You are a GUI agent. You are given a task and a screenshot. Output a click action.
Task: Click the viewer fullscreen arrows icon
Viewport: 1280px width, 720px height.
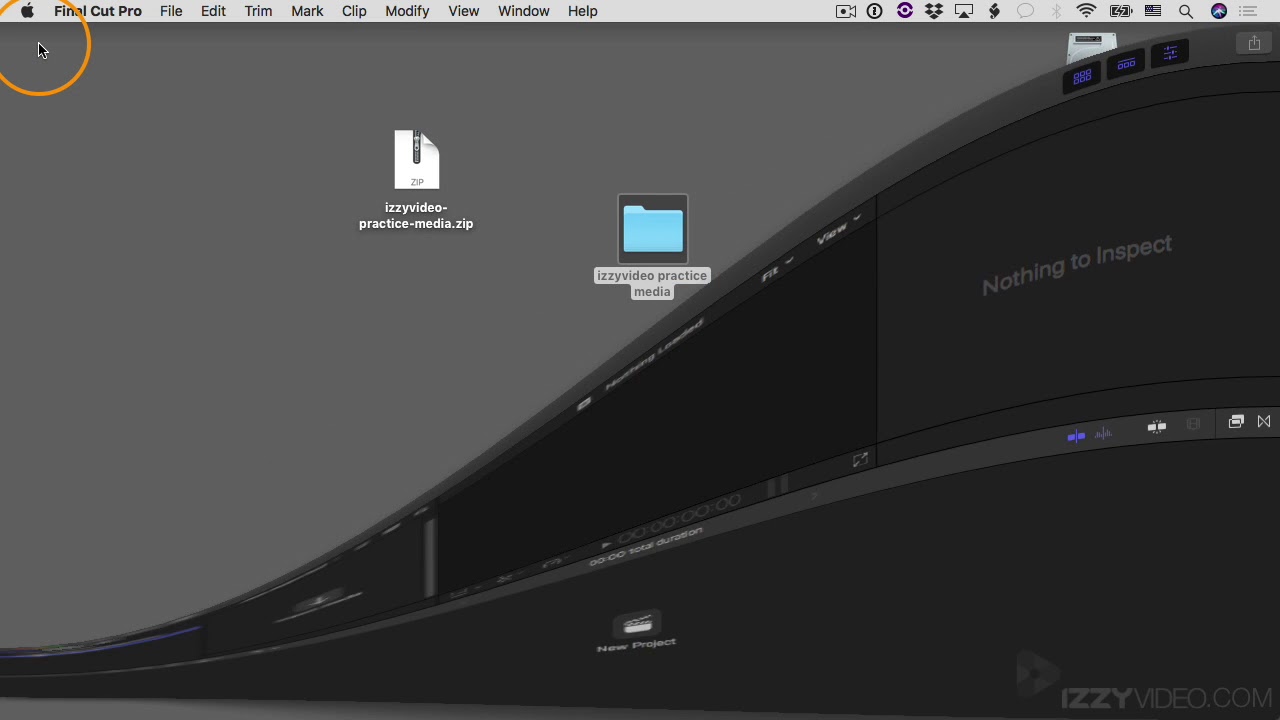coord(860,460)
